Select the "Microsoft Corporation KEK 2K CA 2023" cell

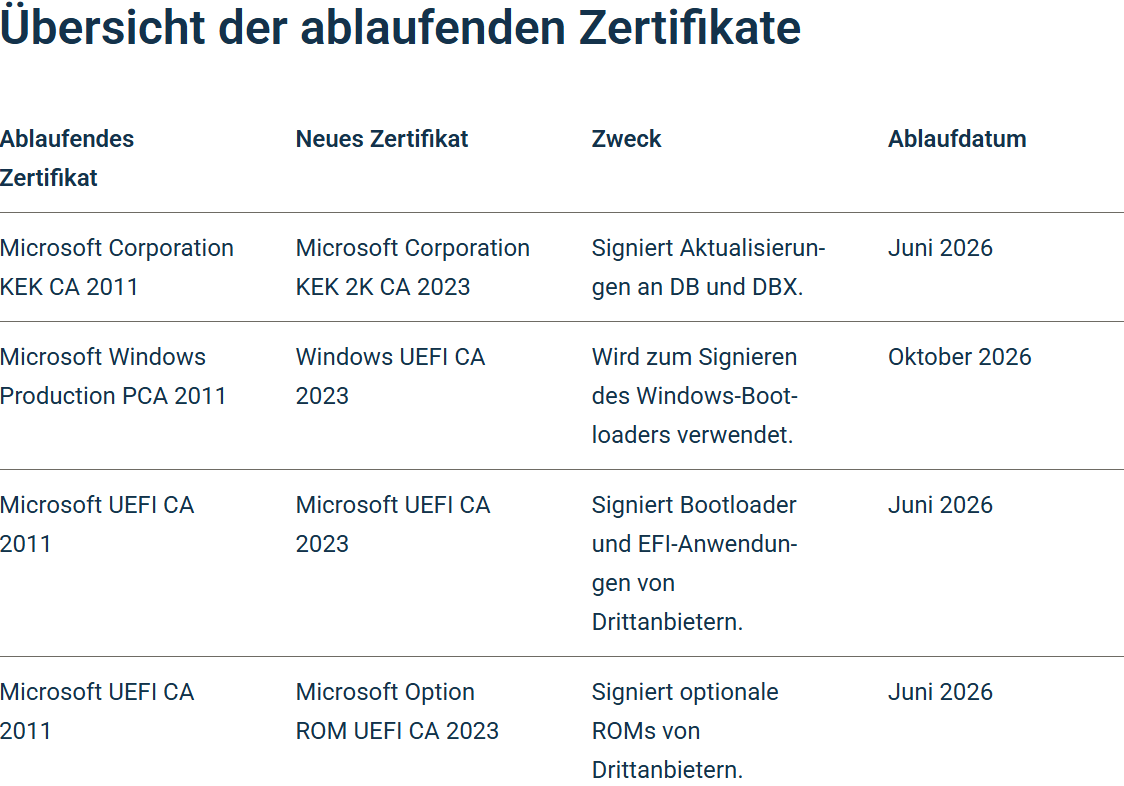point(412,267)
